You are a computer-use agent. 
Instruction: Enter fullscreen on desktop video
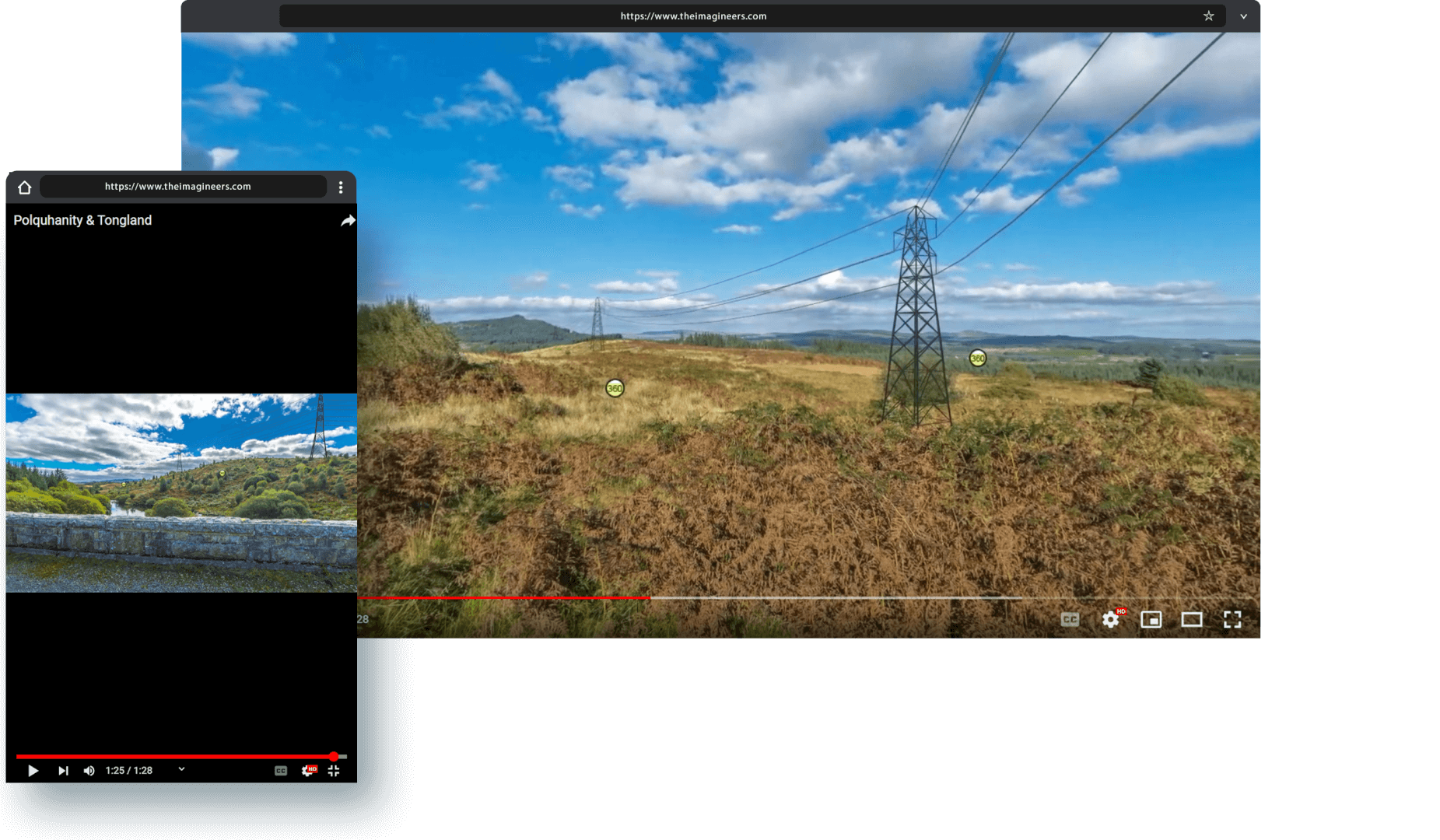coord(1232,619)
